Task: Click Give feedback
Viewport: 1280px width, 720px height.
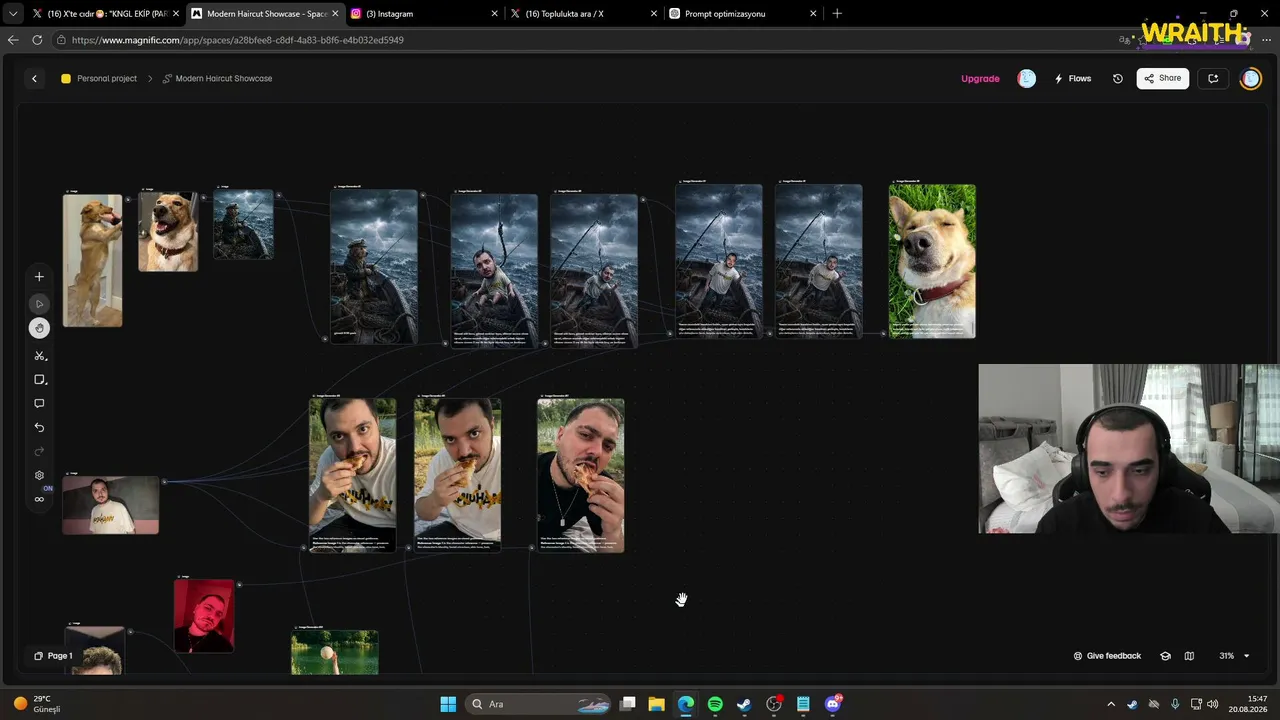Action: (x=1107, y=656)
